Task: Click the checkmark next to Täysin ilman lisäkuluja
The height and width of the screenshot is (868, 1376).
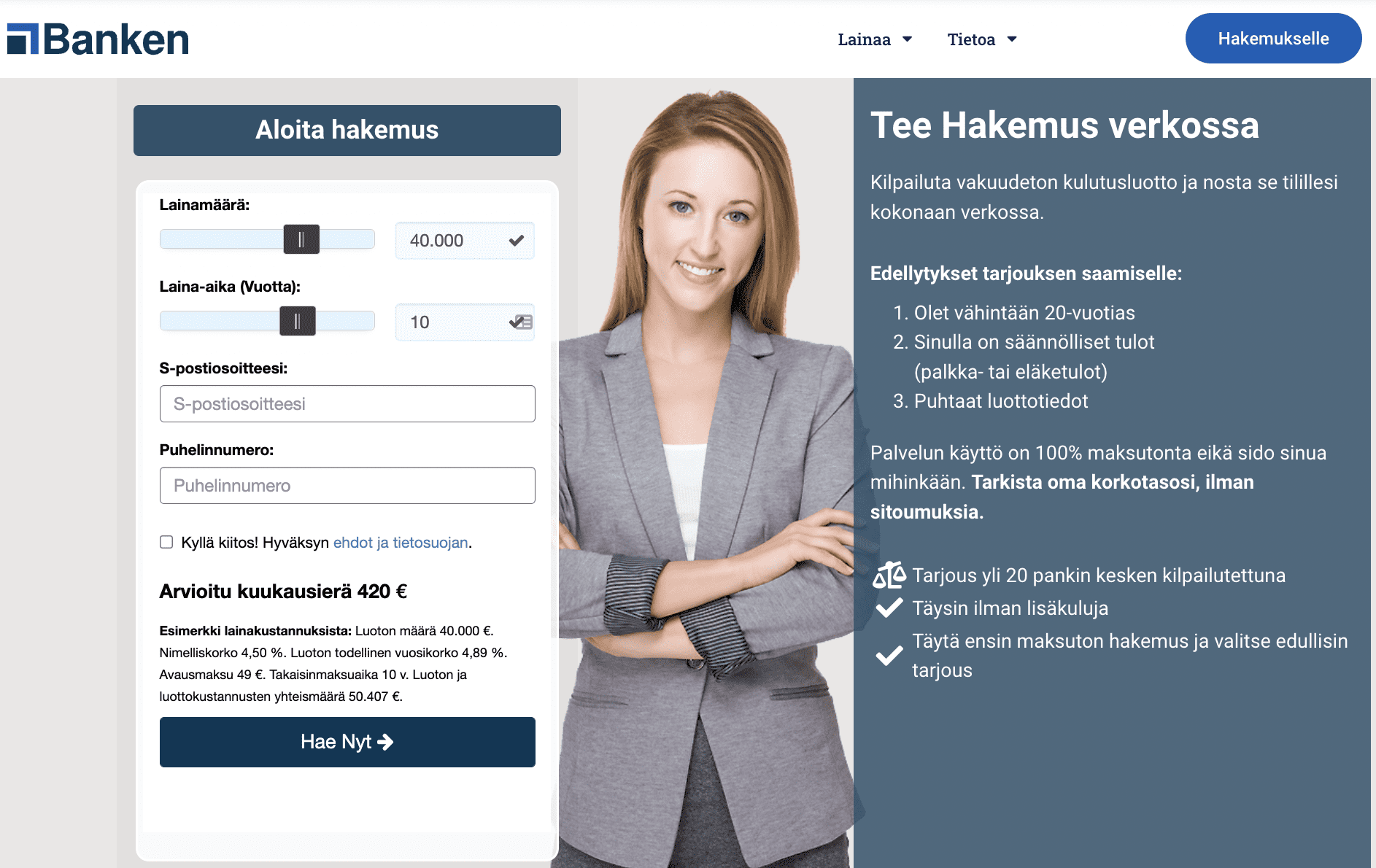Action: (x=889, y=608)
